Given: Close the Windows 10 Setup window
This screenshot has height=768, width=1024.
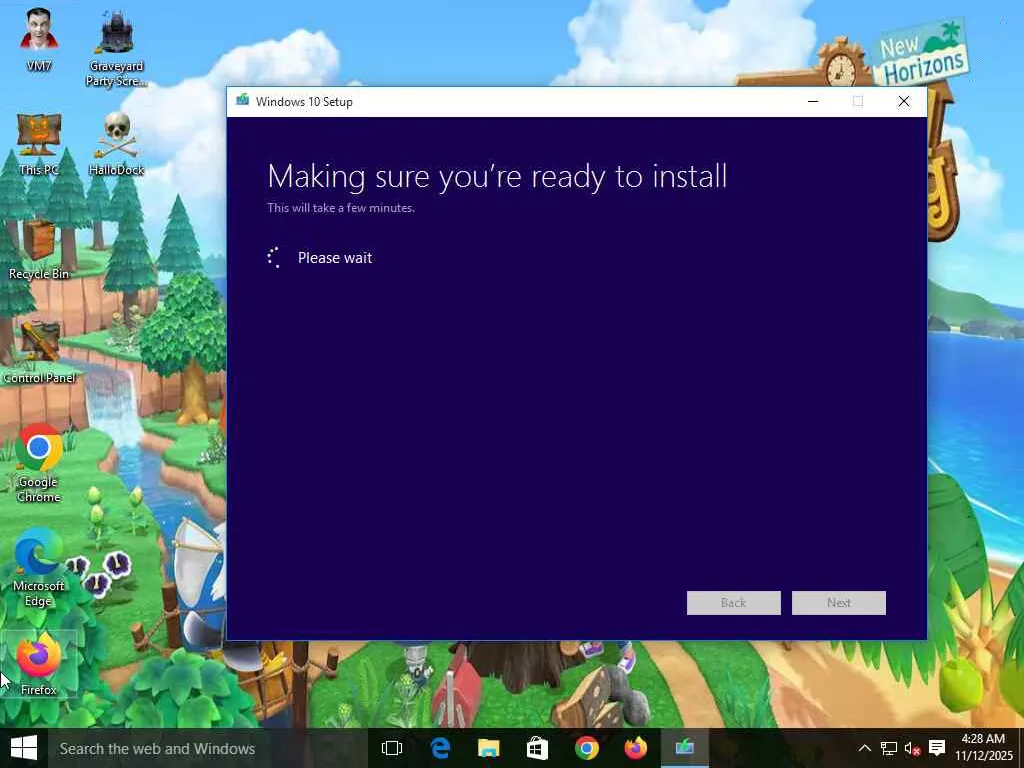Looking at the screenshot, I should [x=904, y=101].
